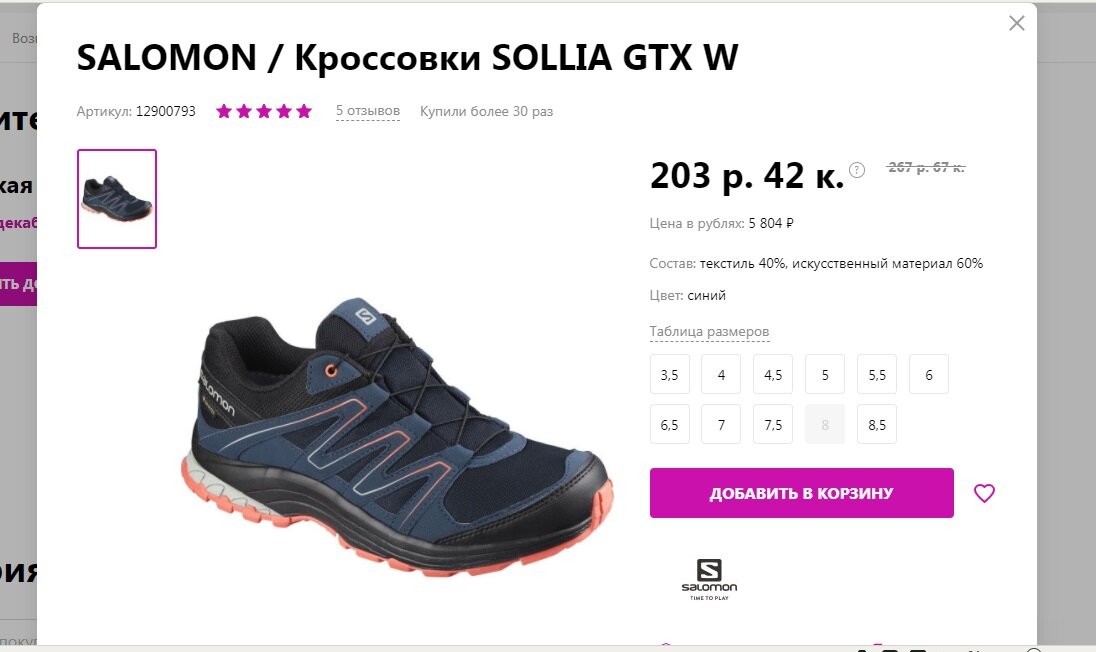The image size is (1096, 652).
Task: Select the sneaker thumbnail image
Action: (117, 199)
